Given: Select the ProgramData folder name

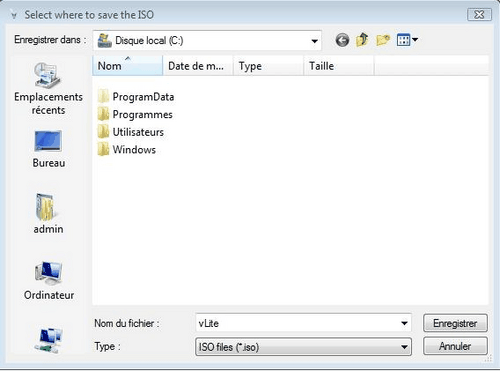Looking at the screenshot, I should coord(143,97).
